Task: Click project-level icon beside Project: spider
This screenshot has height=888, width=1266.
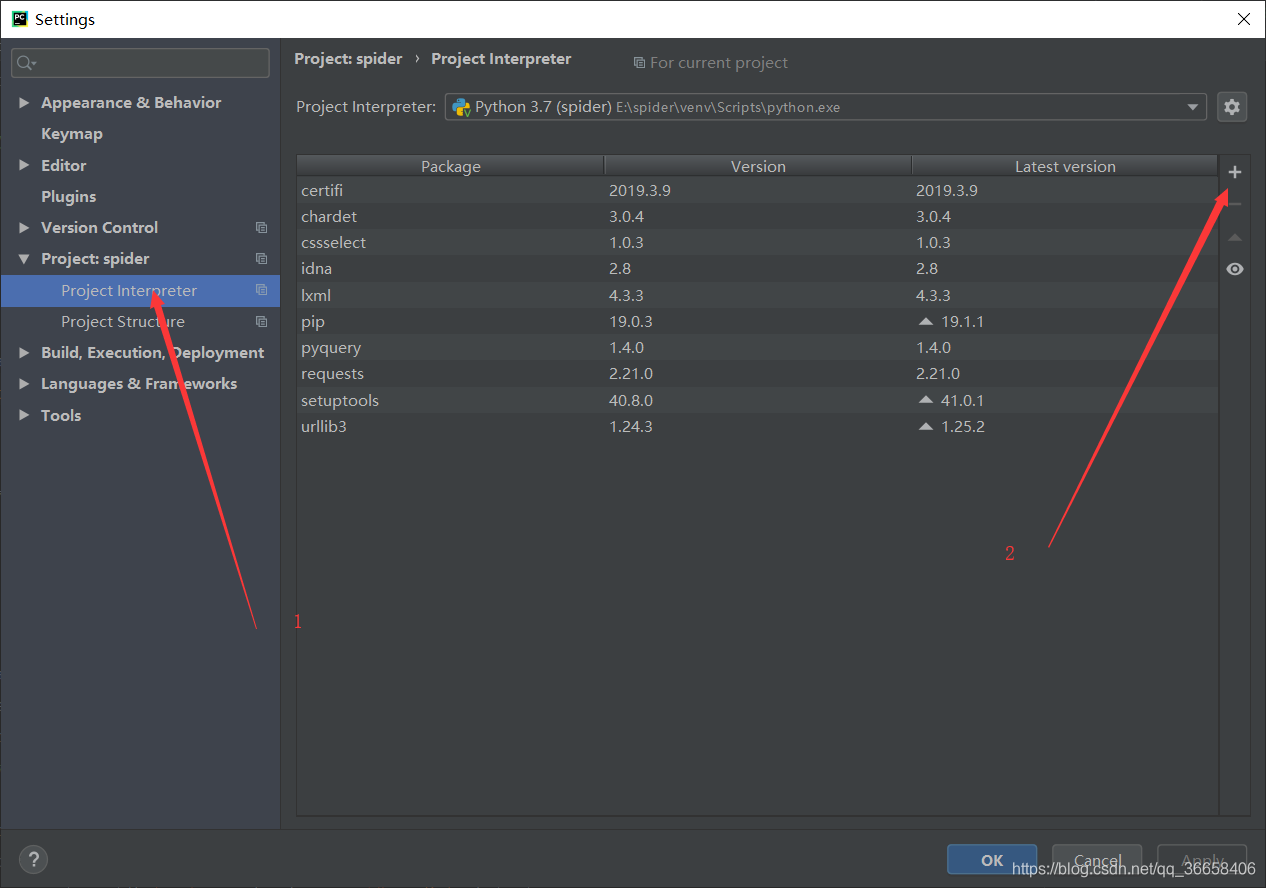Action: [x=261, y=259]
